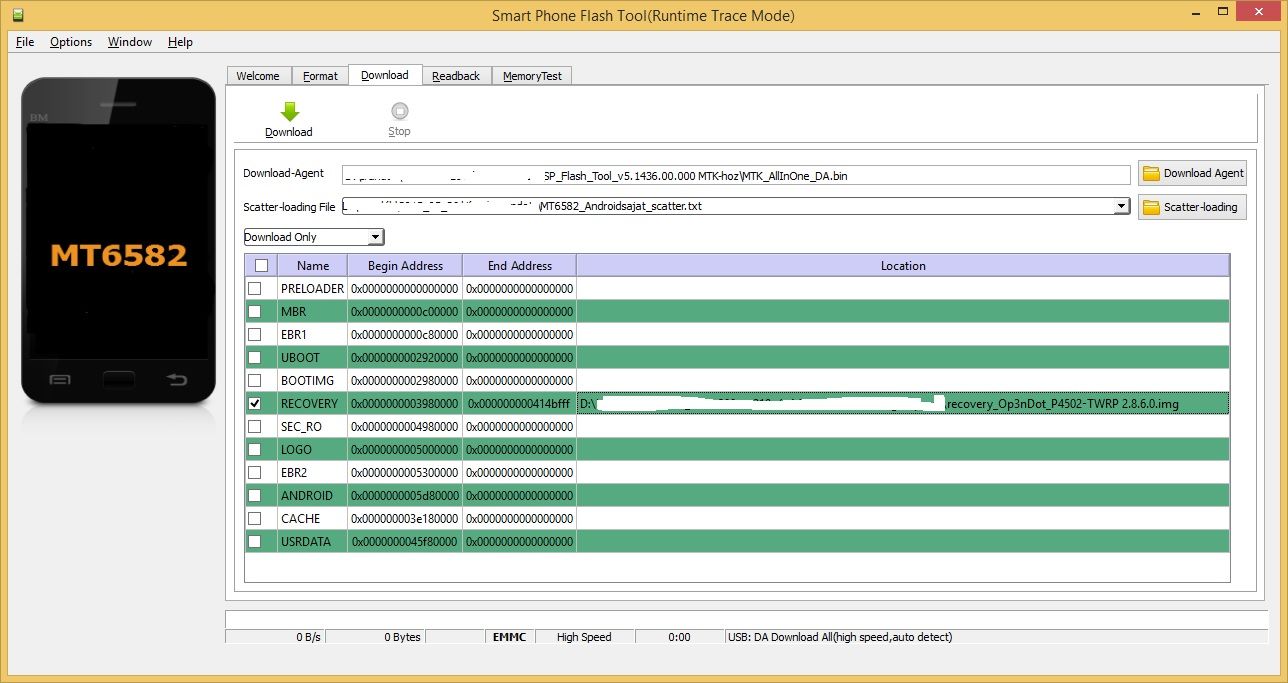Toggle the select-all header checkbox

(x=261, y=266)
